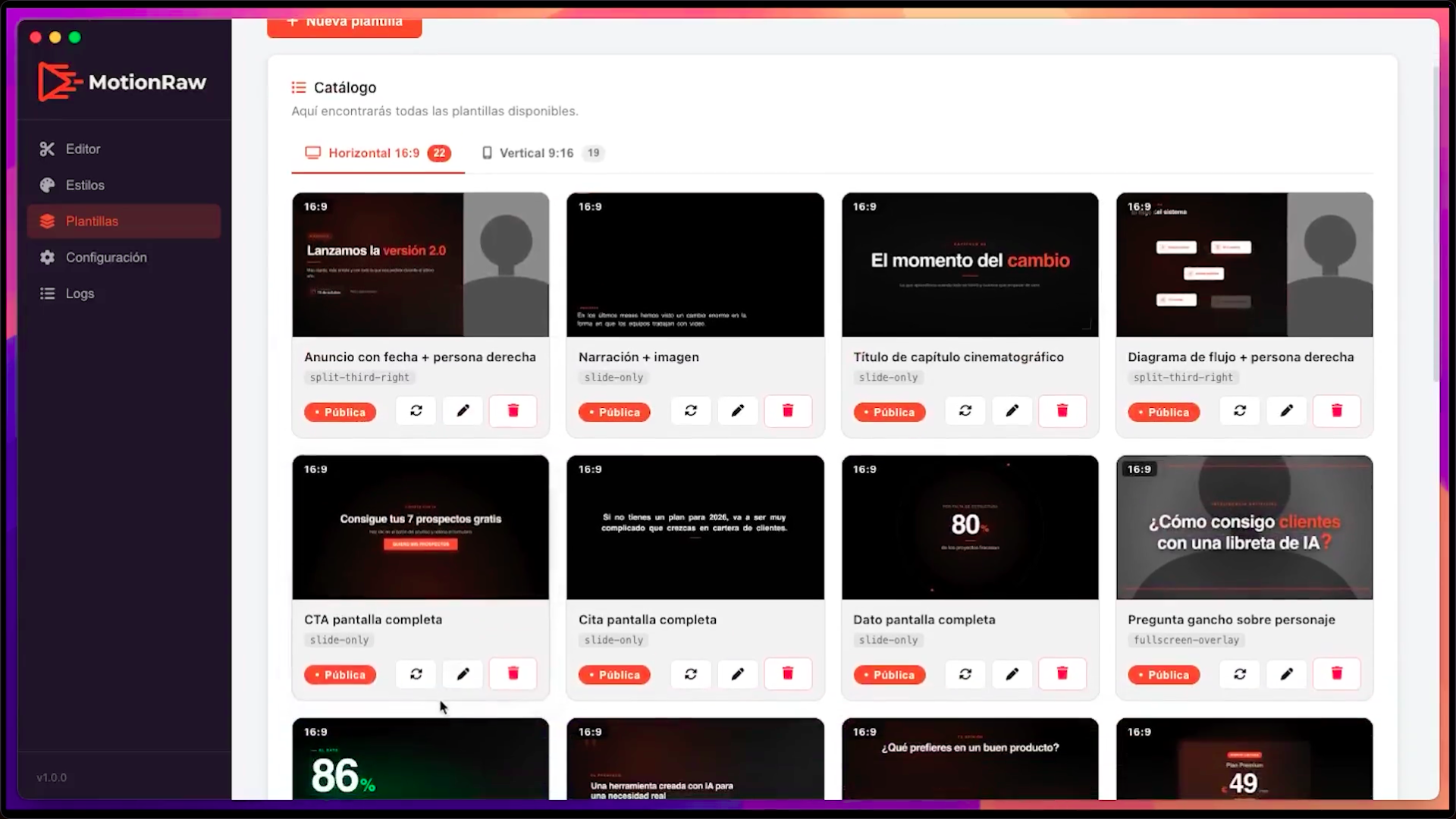The height and width of the screenshot is (819, 1456).
Task: Click the 'Catálogo' section heading
Action: [345, 88]
